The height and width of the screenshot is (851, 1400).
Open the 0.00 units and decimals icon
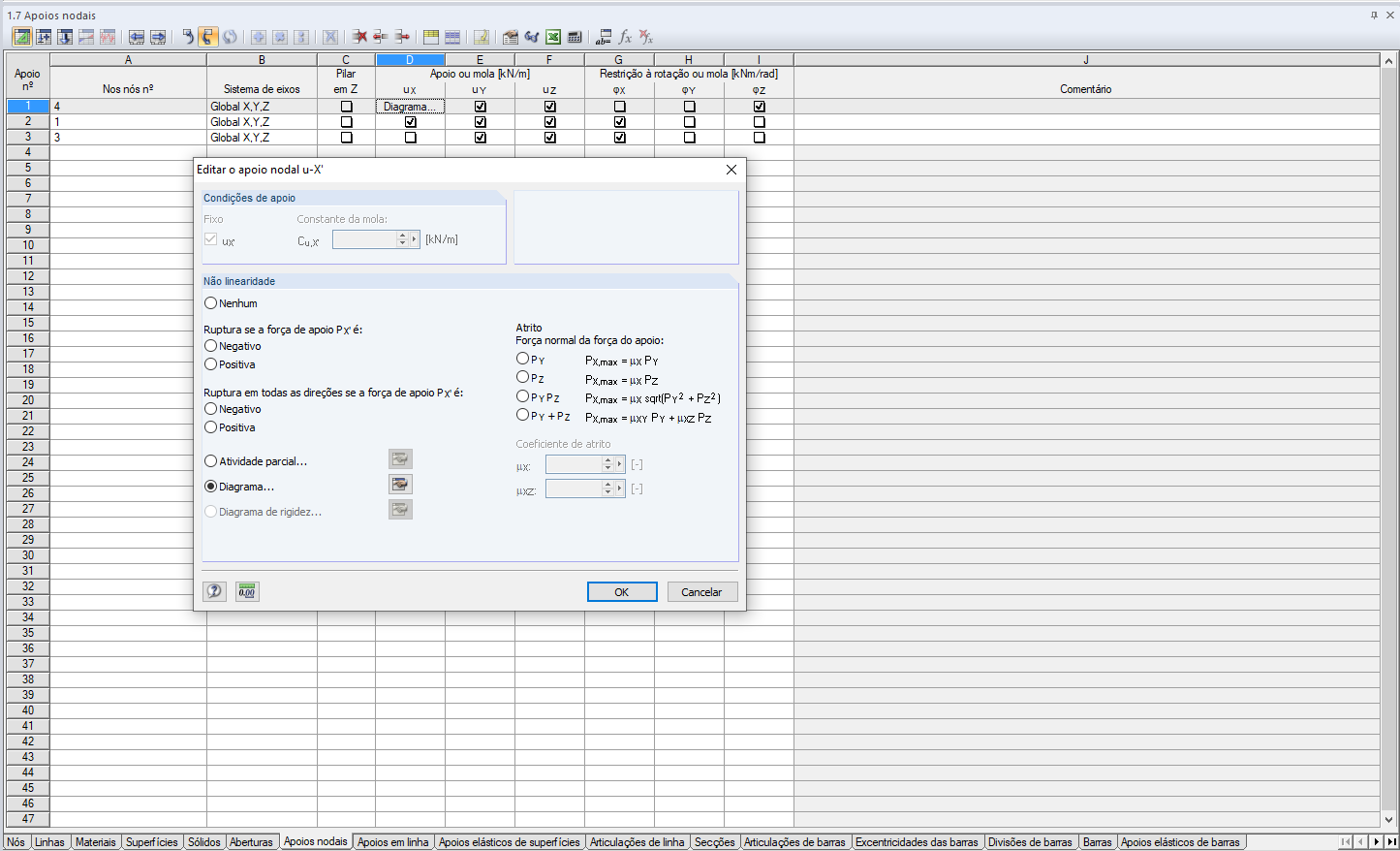(x=247, y=591)
